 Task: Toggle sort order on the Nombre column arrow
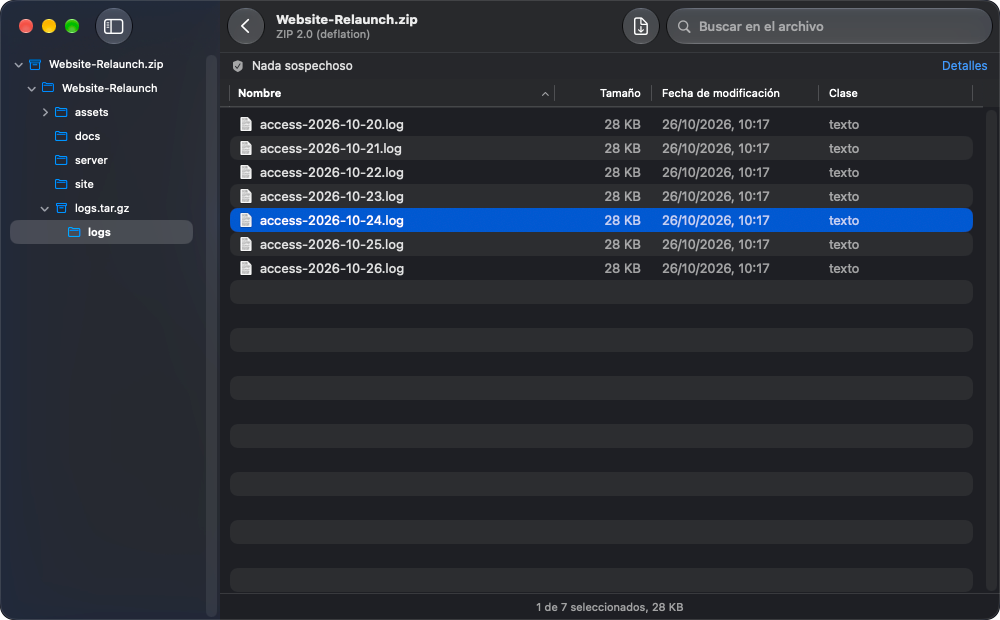click(545, 94)
